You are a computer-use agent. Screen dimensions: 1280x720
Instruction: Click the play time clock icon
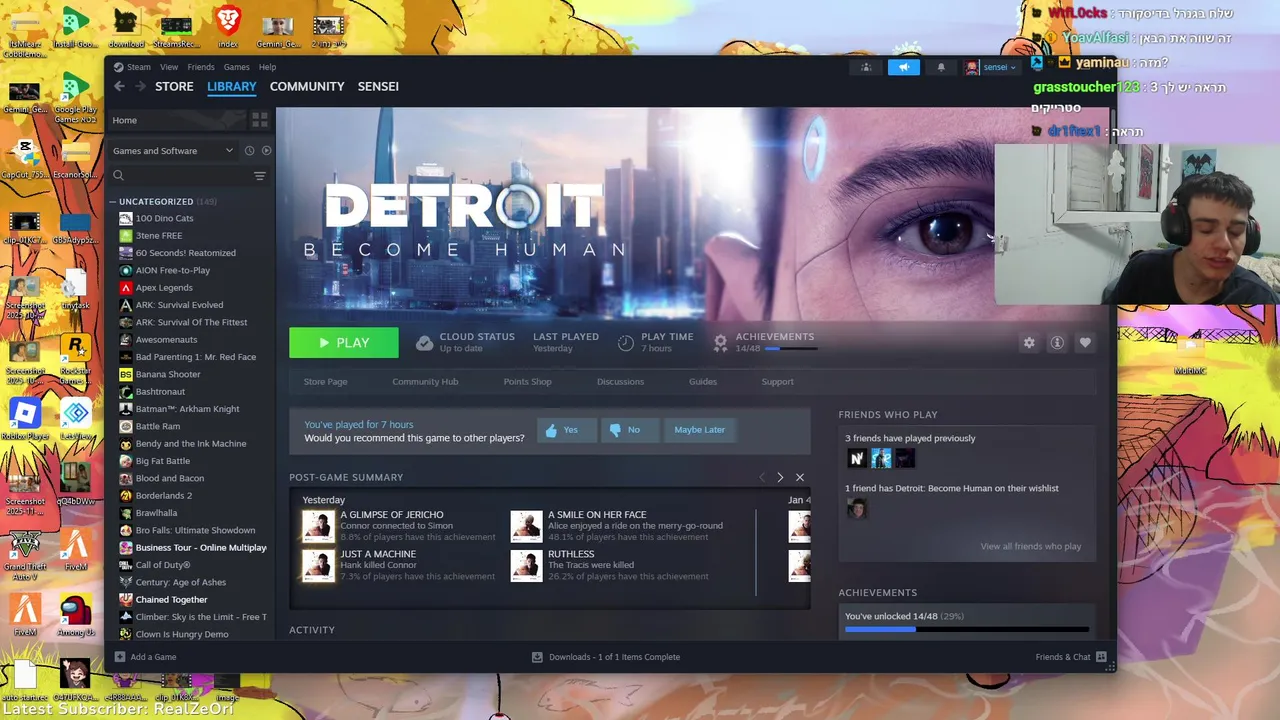point(625,343)
